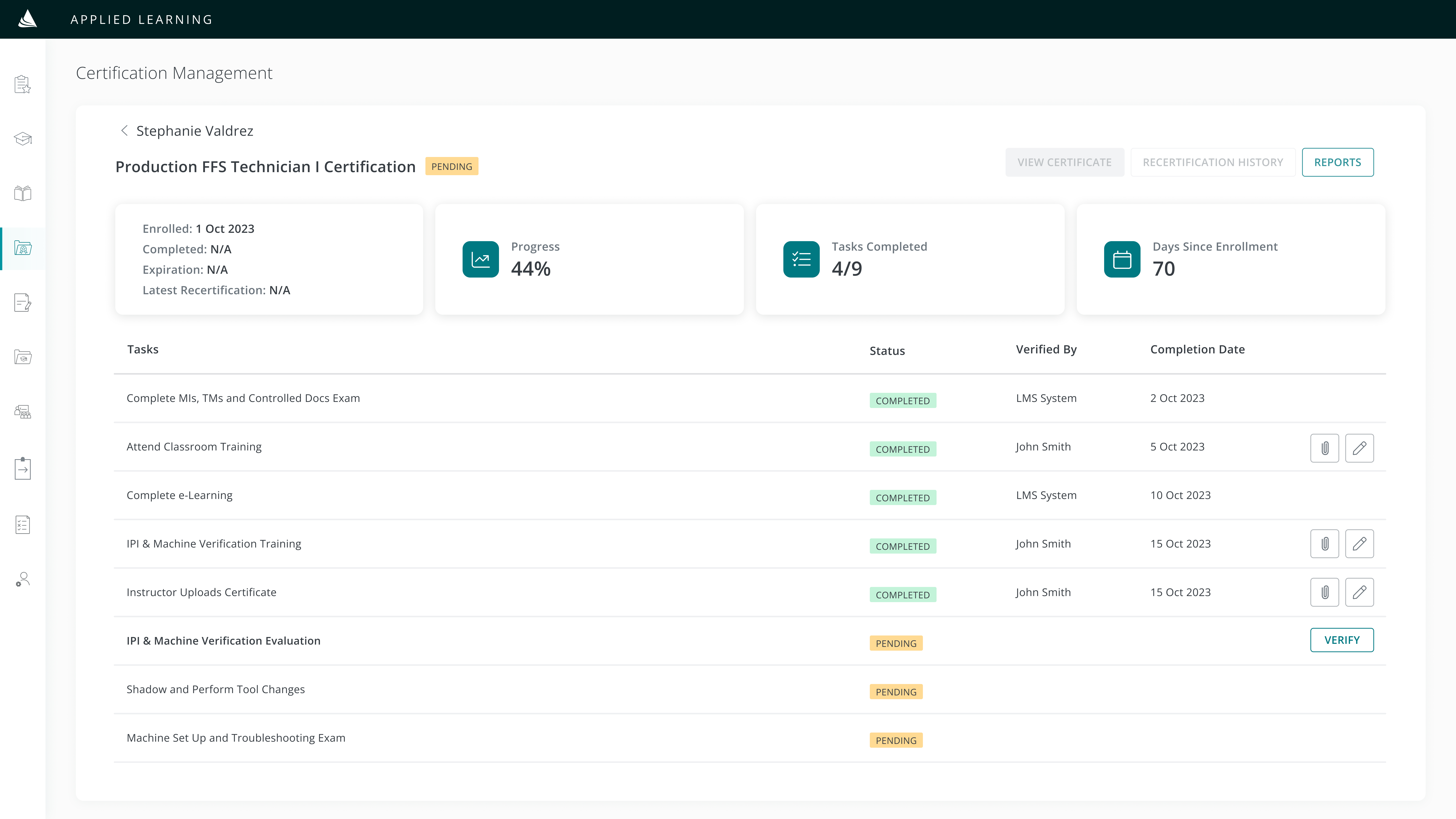Viewport: 1456px width, 819px height.
Task: Verify the IPI & Machine Verification Evaluation
Action: tap(1341, 640)
